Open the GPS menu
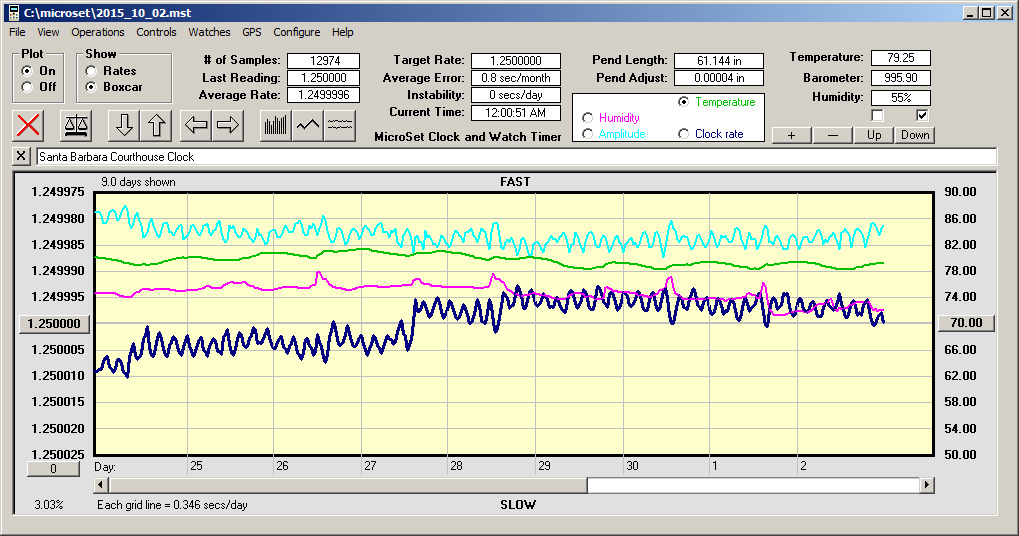This screenshot has width=1019, height=536. tap(252, 32)
